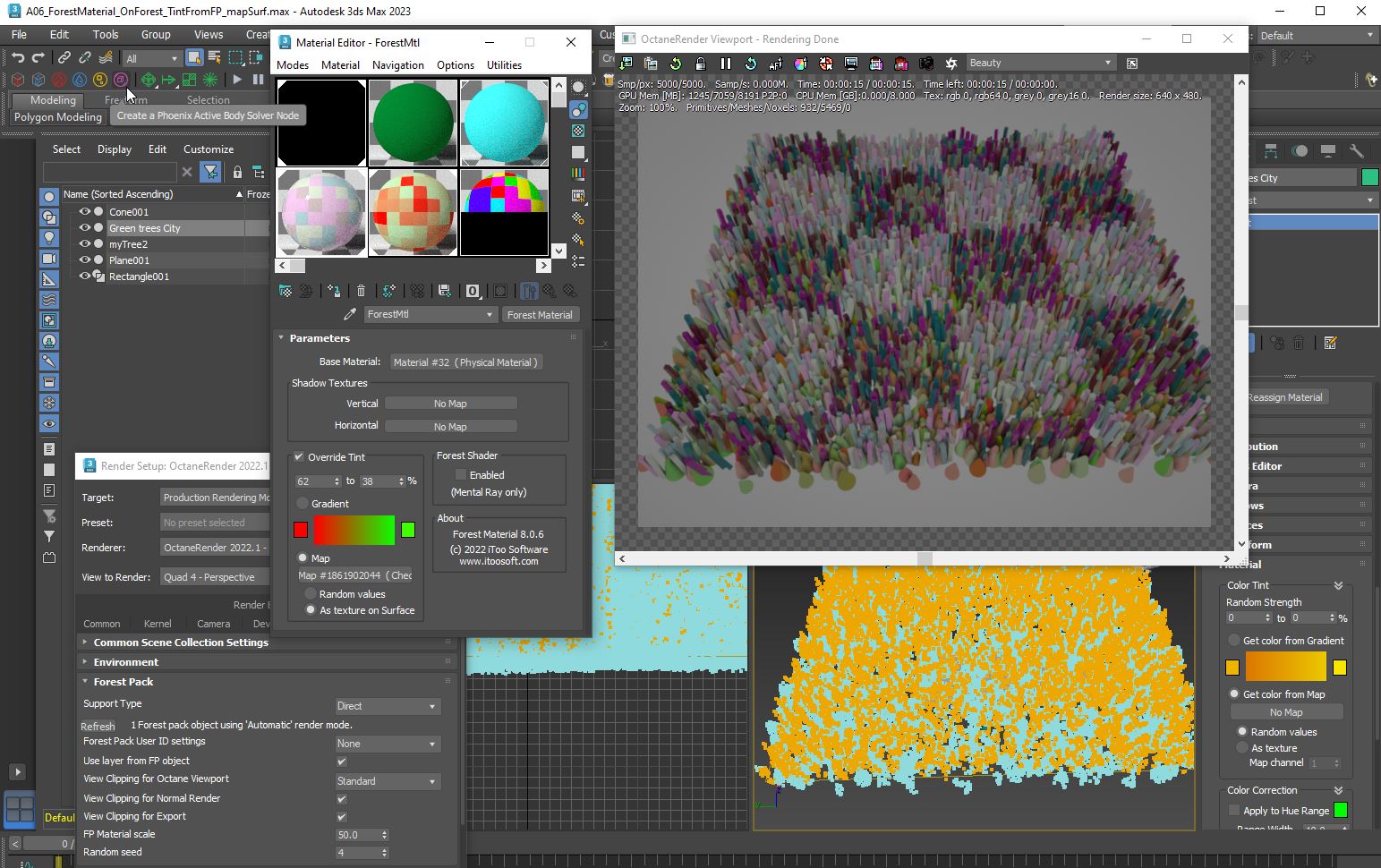This screenshot has width=1381, height=868.
Task: Click the red Phoenix fire simulator icon
Action: (x=59, y=80)
